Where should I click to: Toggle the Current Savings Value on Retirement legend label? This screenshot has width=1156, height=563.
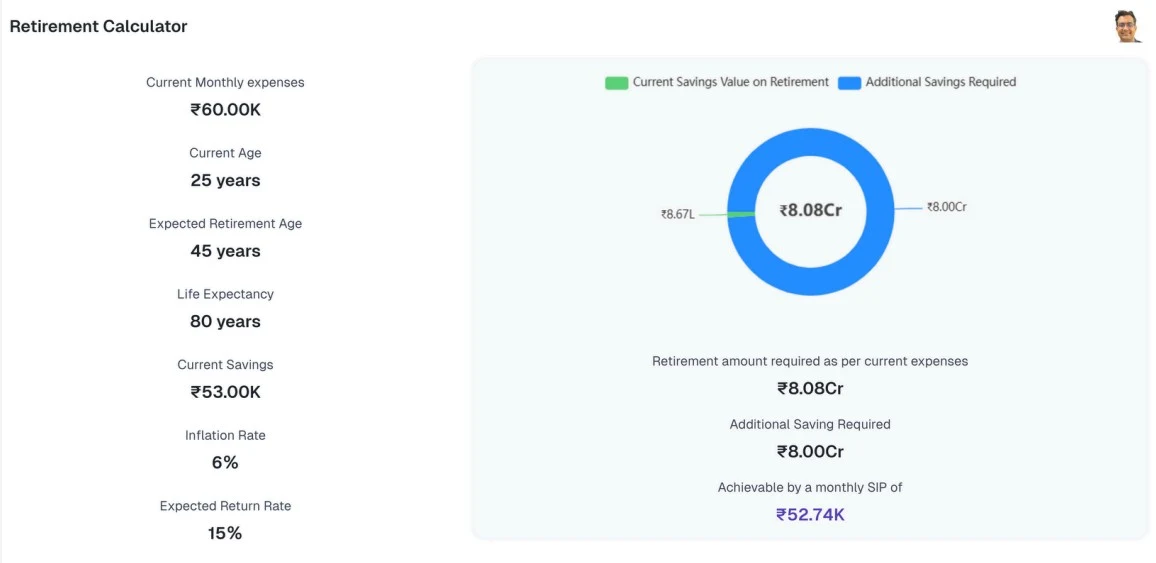pyautogui.click(x=730, y=82)
